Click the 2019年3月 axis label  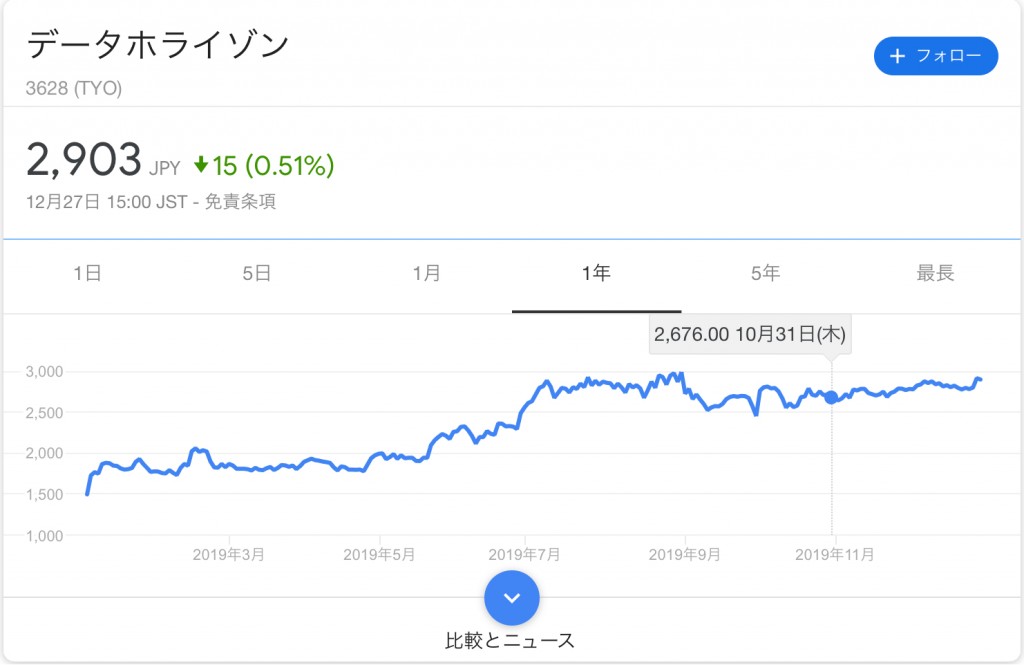(x=229, y=555)
